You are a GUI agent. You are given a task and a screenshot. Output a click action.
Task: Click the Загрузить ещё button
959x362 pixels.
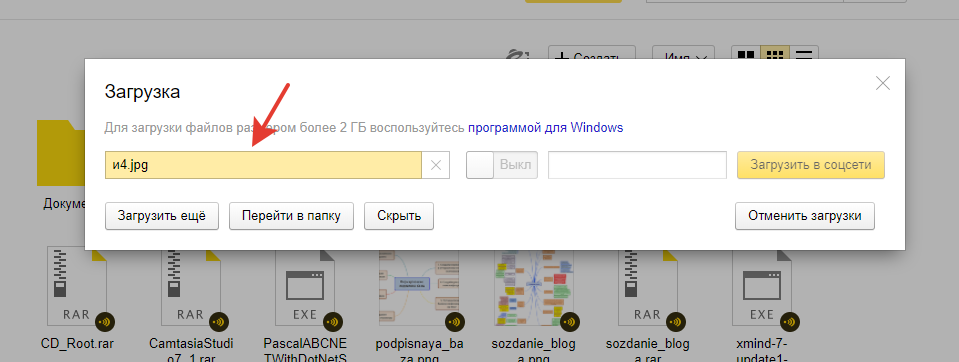pos(162,216)
